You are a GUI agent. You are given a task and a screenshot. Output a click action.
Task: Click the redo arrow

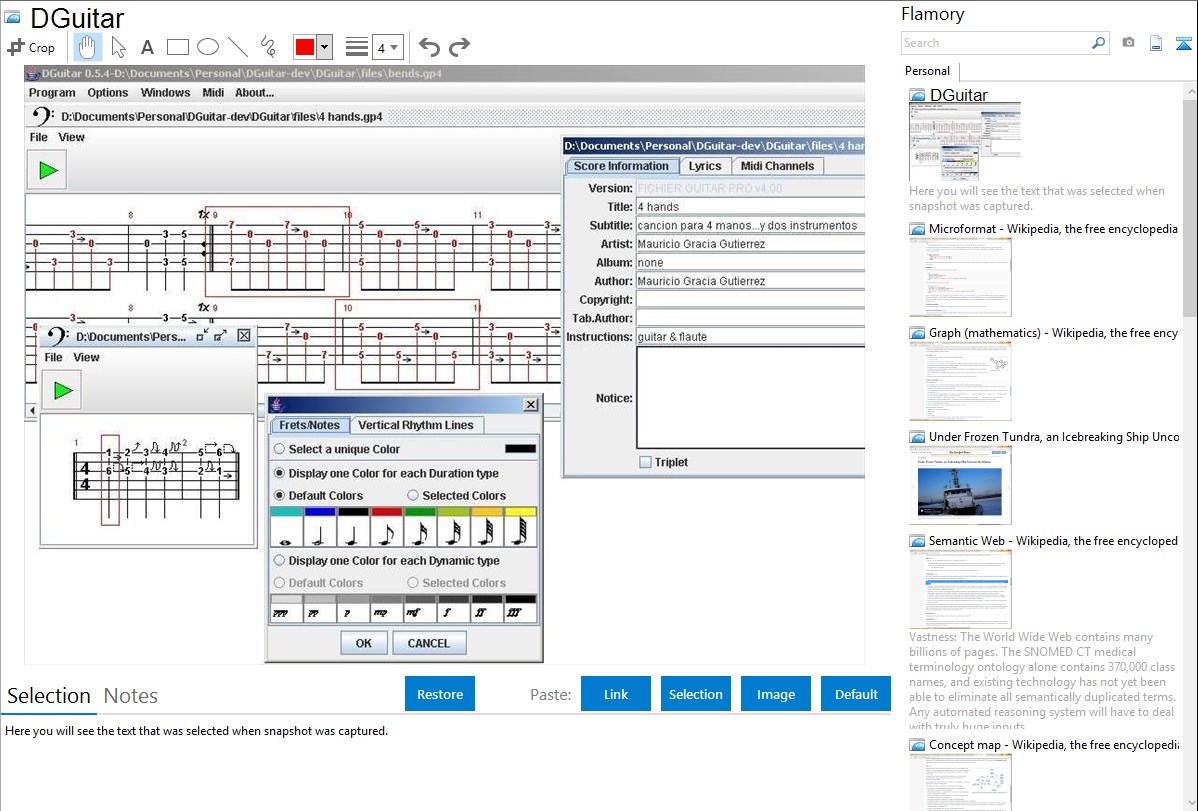(459, 47)
